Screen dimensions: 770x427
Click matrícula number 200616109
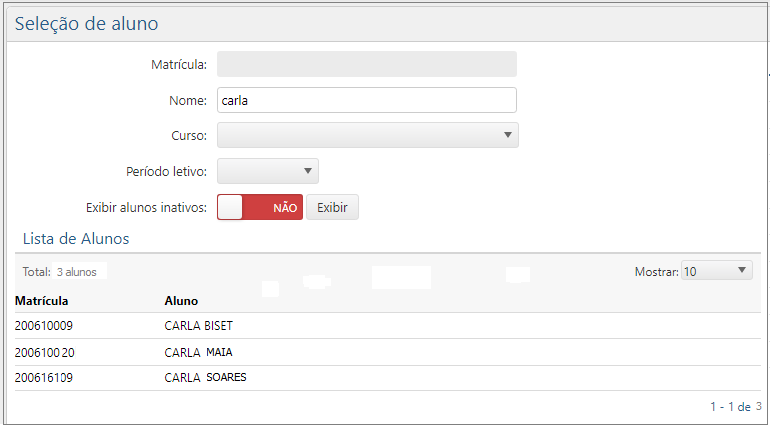44,377
